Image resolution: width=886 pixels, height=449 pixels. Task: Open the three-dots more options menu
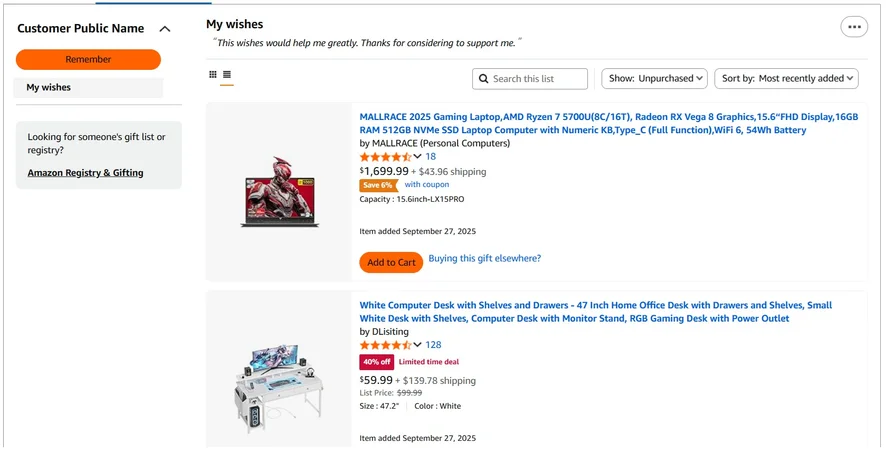point(854,27)
